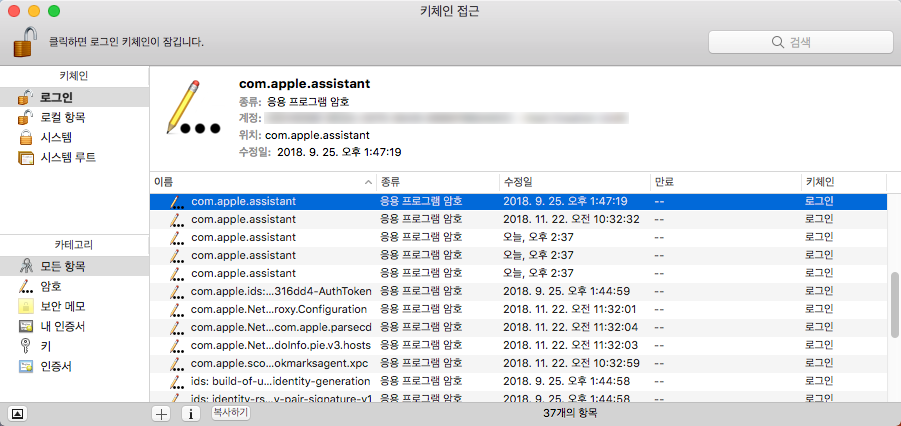Select the 로컬 항목 keychain
Screen dimensions: 901x426
[x=61, y=117]
